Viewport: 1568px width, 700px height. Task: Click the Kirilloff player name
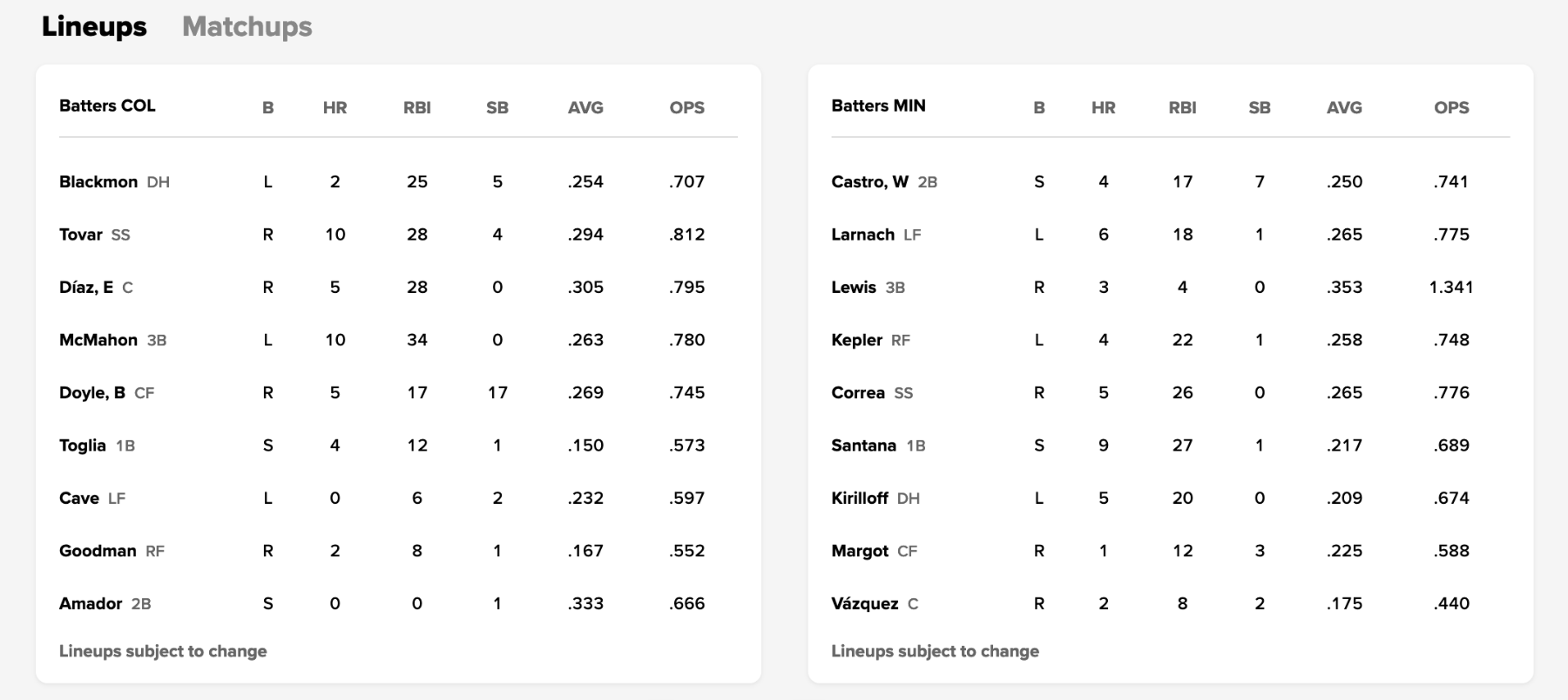tap(860, 499)
